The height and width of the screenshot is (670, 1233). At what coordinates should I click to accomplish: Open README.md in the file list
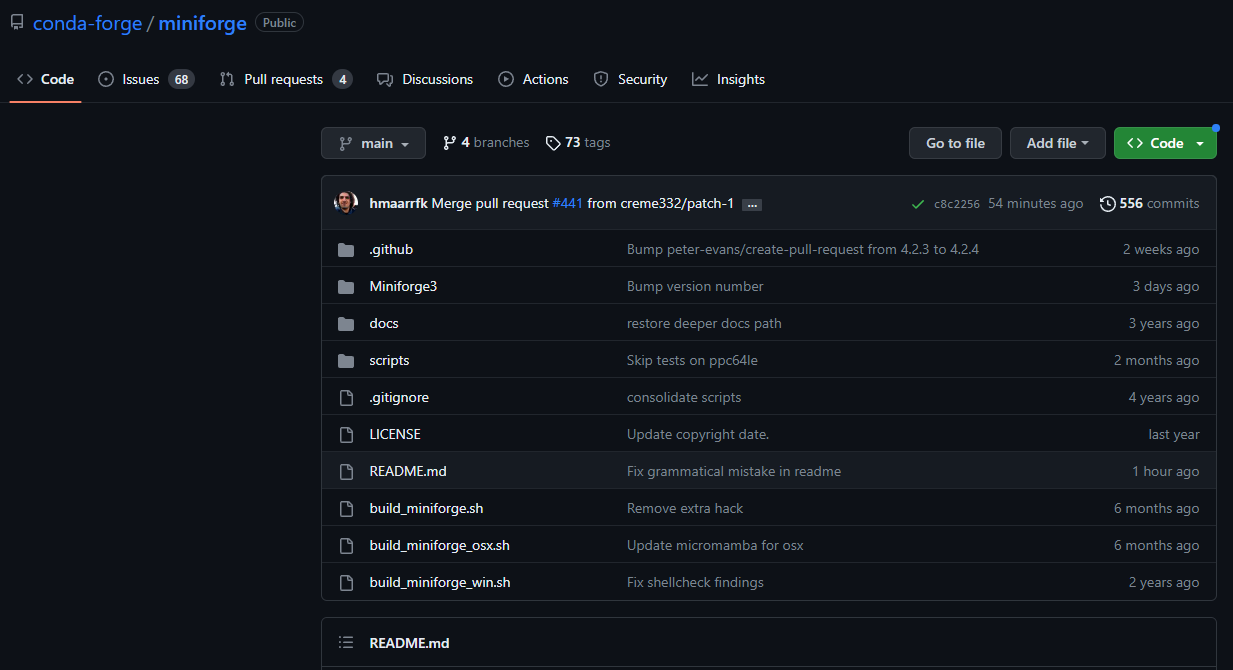[x=408, y=471]
